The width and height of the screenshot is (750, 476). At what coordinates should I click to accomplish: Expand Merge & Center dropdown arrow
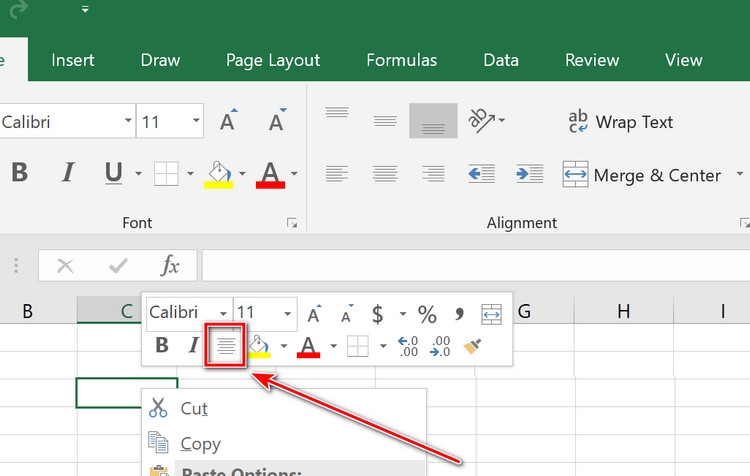click(x=739, y=174)
